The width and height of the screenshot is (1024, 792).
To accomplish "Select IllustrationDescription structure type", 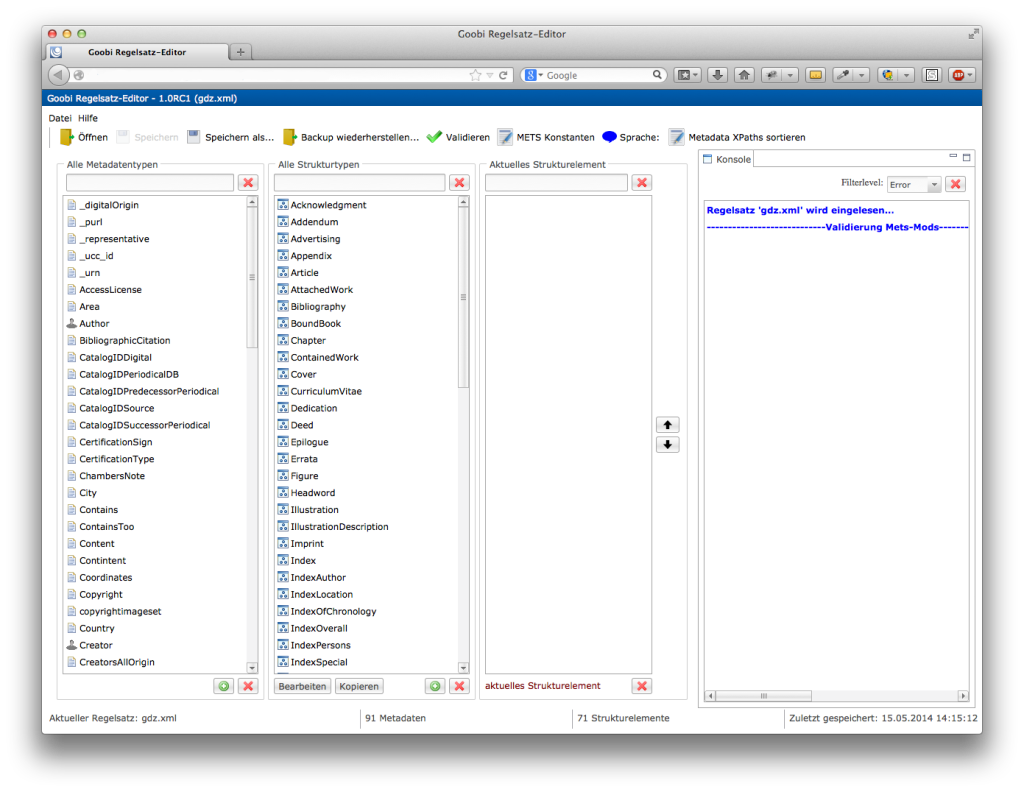I will pos(340,527).
